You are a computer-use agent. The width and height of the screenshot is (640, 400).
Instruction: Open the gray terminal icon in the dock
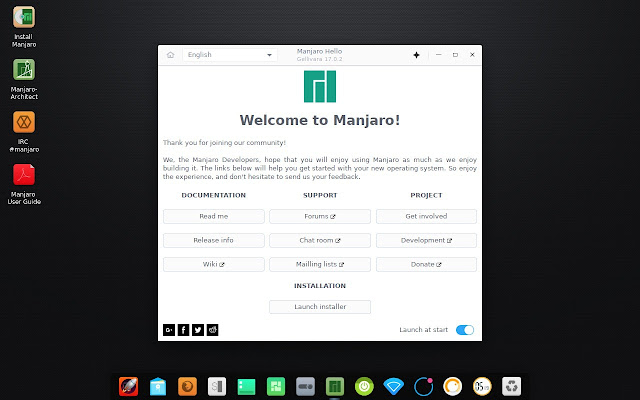(x=217, y=386)
